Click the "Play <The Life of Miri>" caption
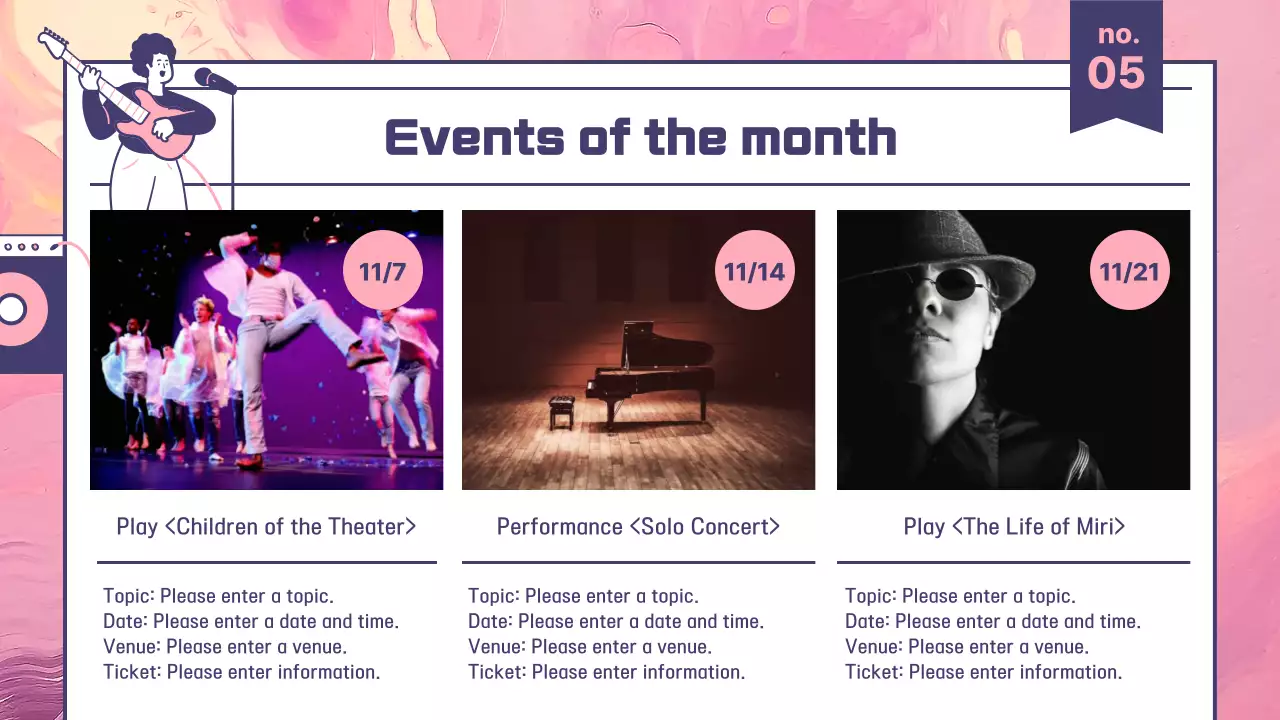This screenshot has height=720, width=1280. [1014, 526]
